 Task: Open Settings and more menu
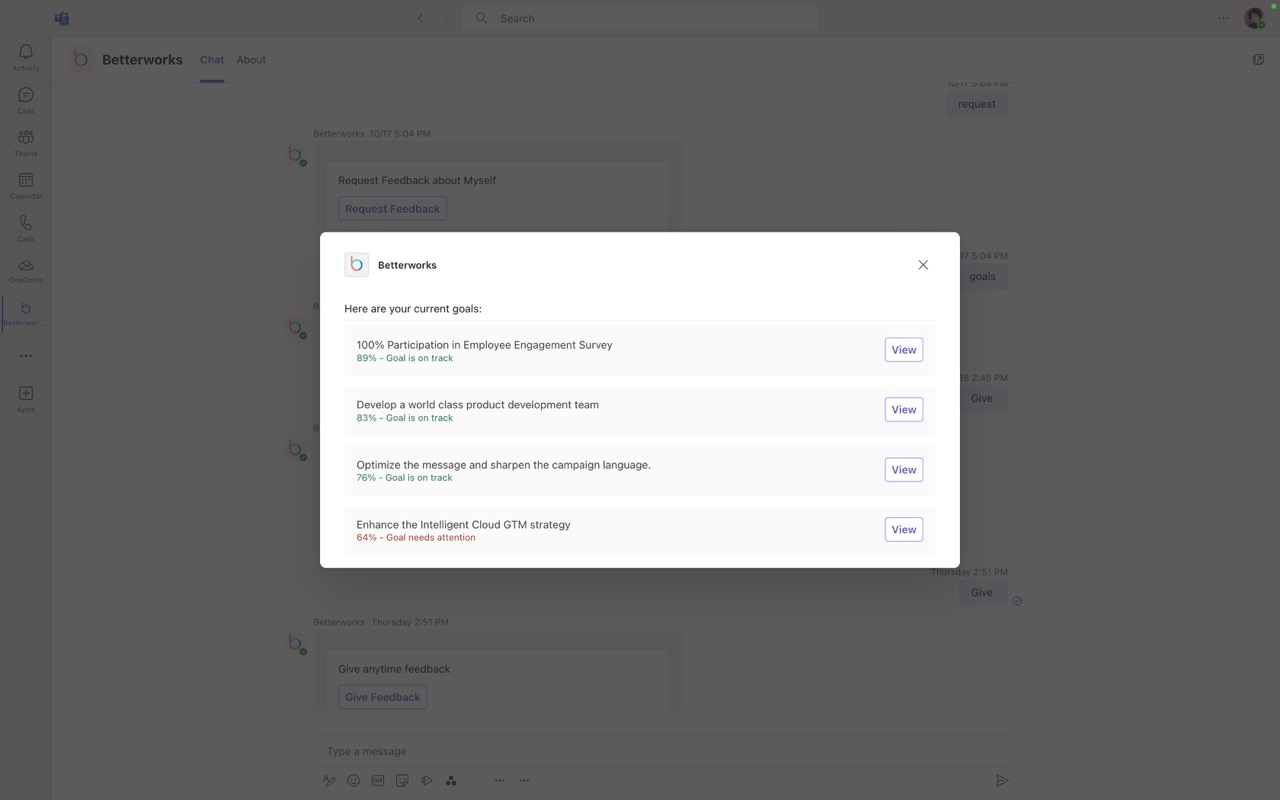click(1223, 18)
